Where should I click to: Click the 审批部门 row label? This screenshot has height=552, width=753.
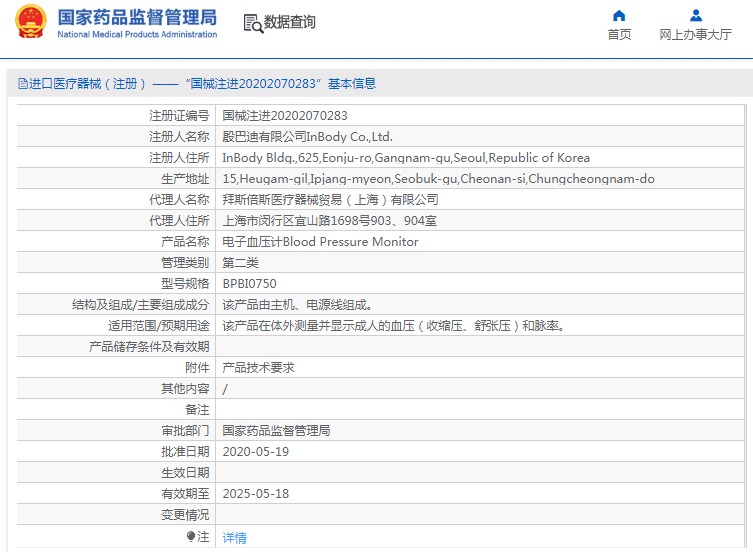[x=185, y=431]
